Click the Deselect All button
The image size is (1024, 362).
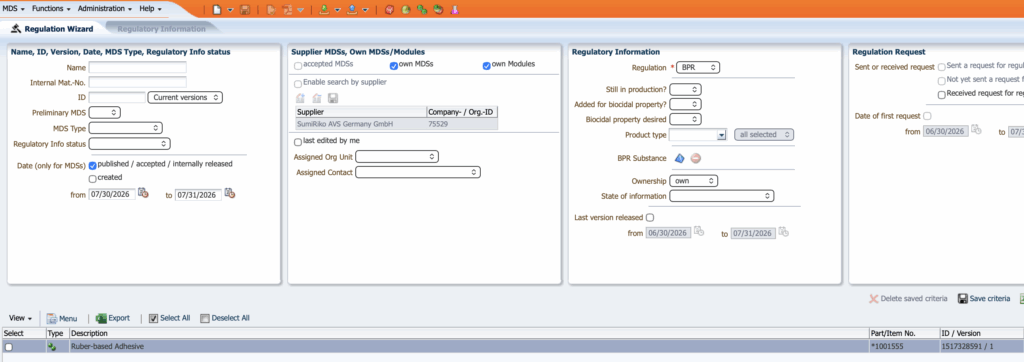(x=225, y=318)
